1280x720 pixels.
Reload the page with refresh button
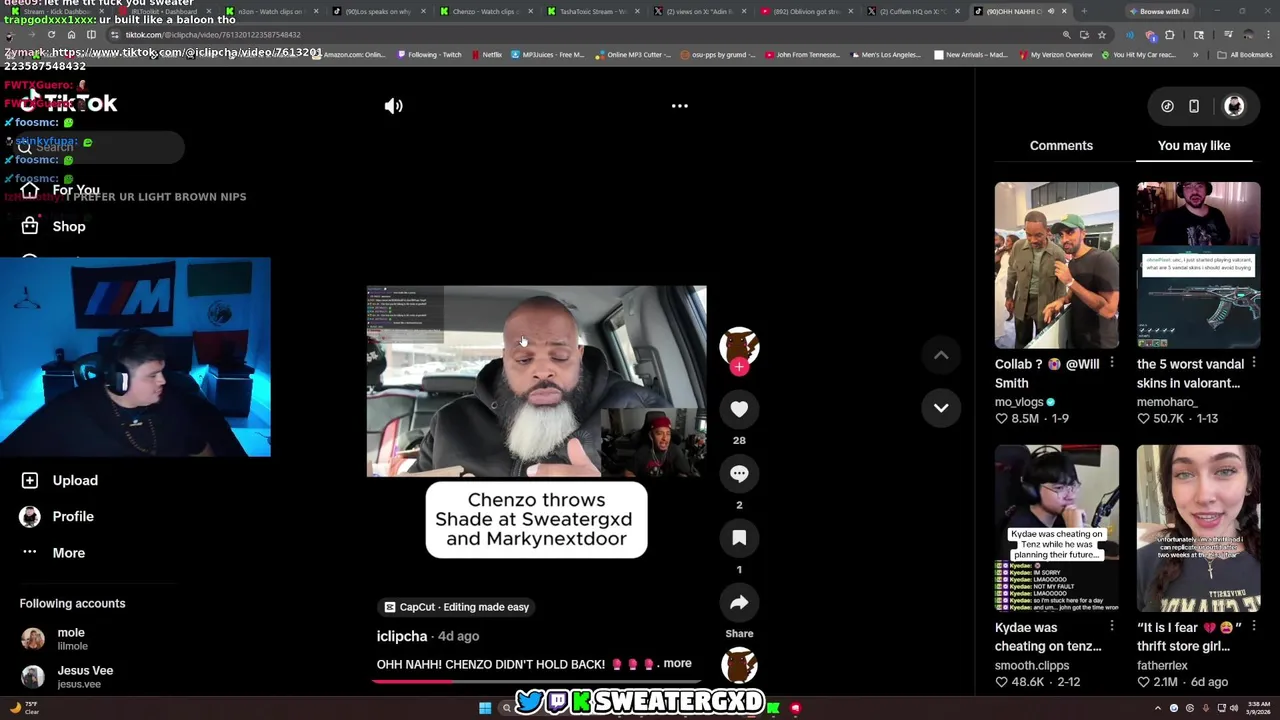pos(51,35)
